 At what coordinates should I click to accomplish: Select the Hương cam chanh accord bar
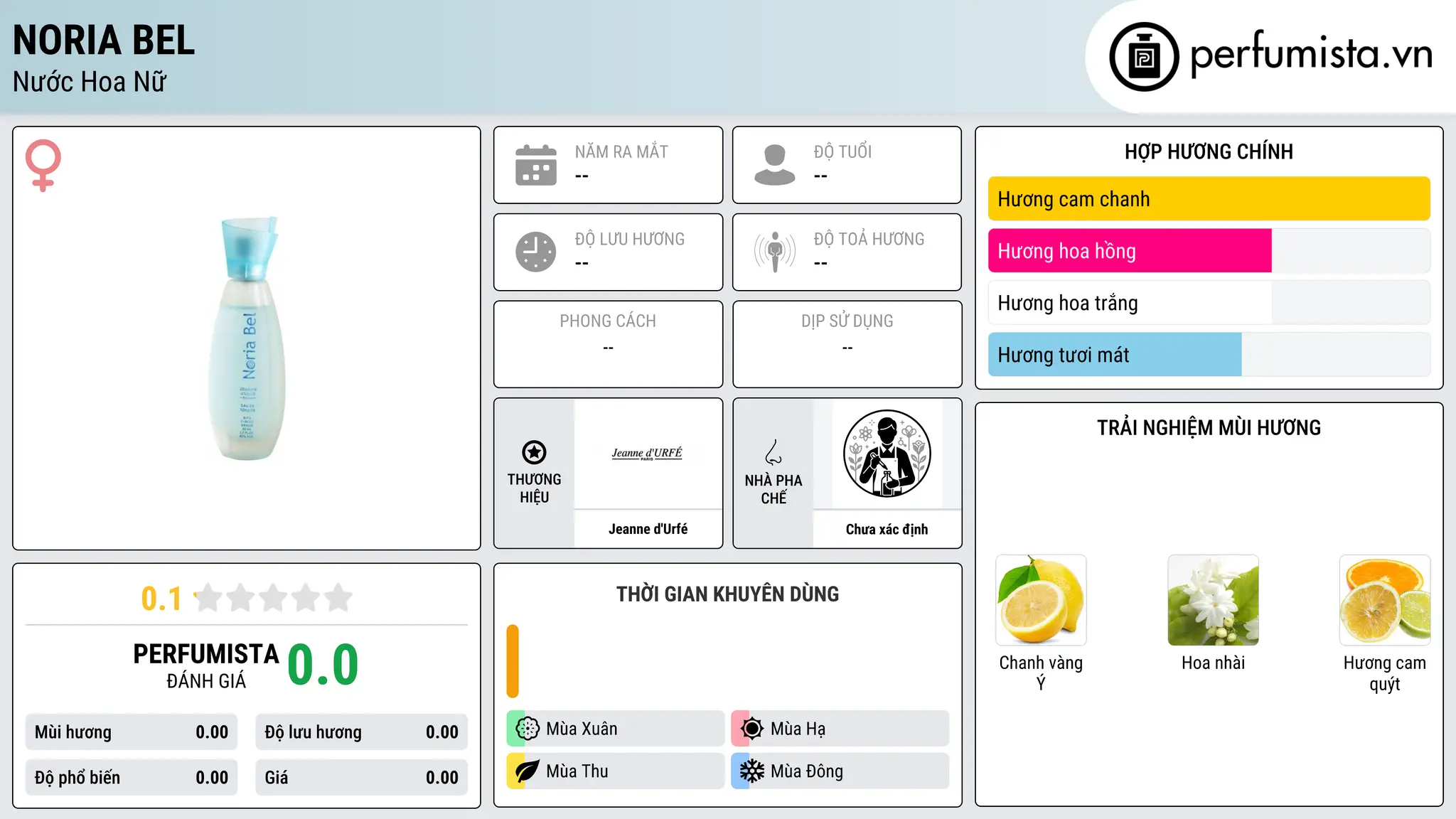tap(1209, 199)
